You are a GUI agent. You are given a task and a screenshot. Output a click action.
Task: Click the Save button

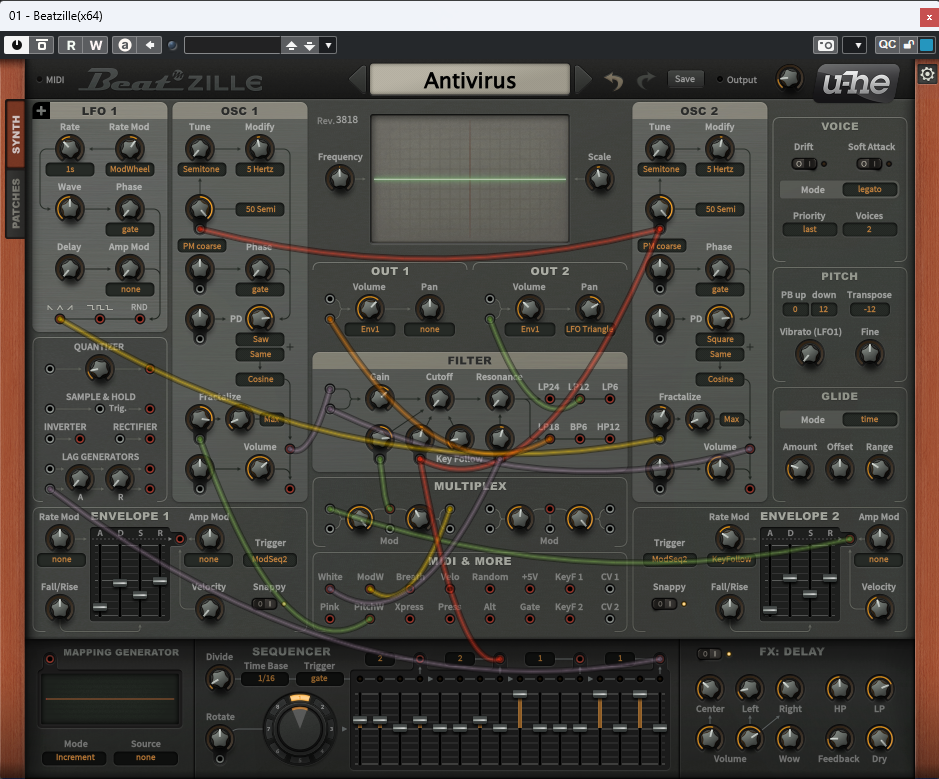point(685,79)
